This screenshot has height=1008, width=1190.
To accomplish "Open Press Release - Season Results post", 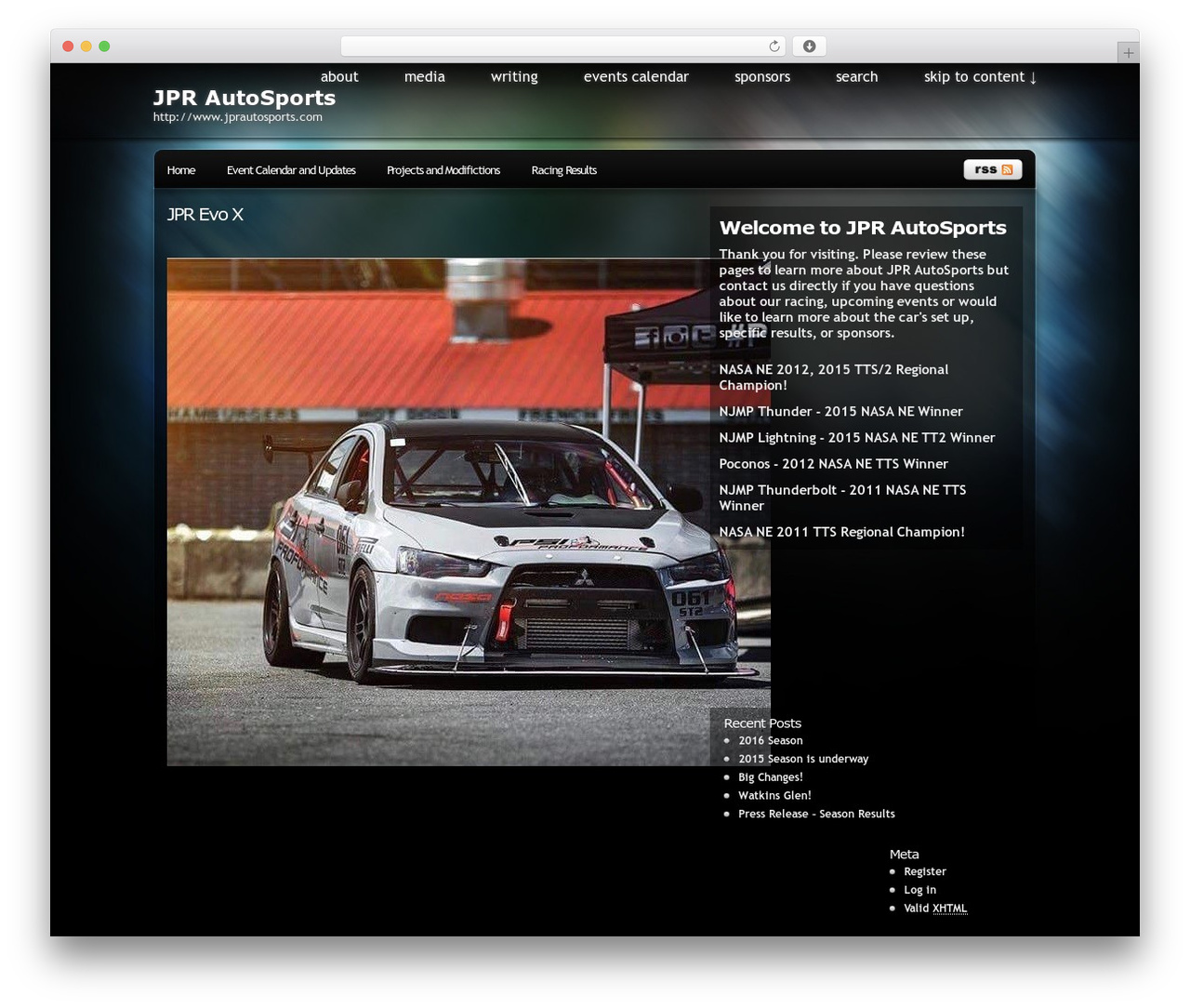I will pos(816,814).
